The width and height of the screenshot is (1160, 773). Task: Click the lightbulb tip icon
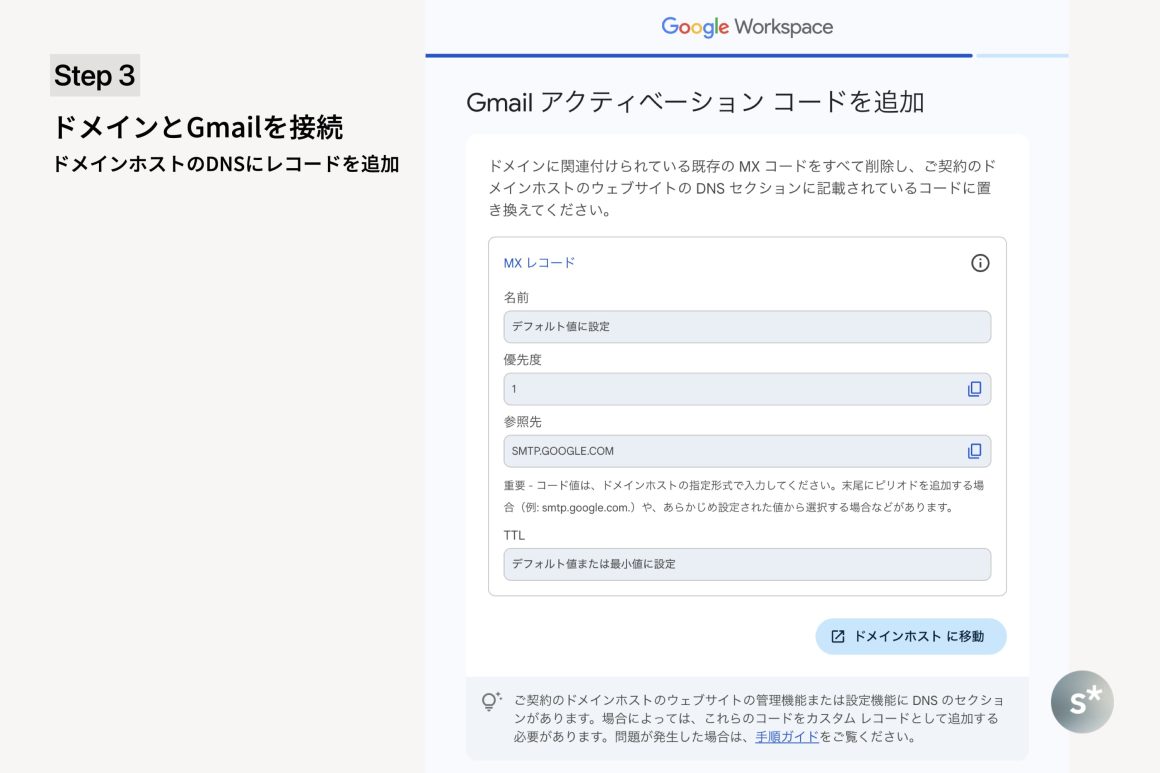[x=490, y=701]
